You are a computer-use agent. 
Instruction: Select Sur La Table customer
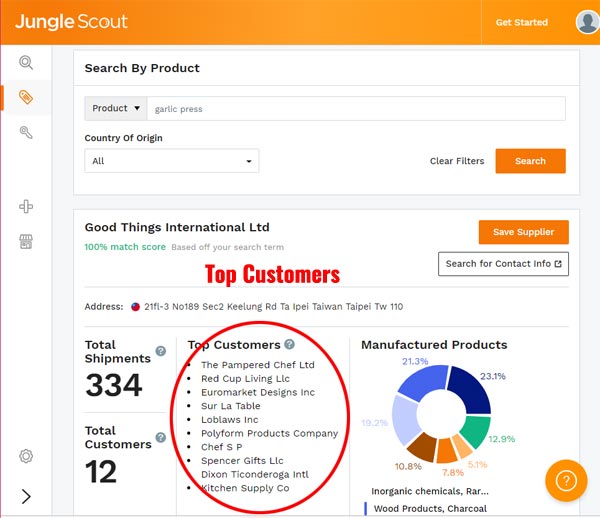click(x=231, y=406)
